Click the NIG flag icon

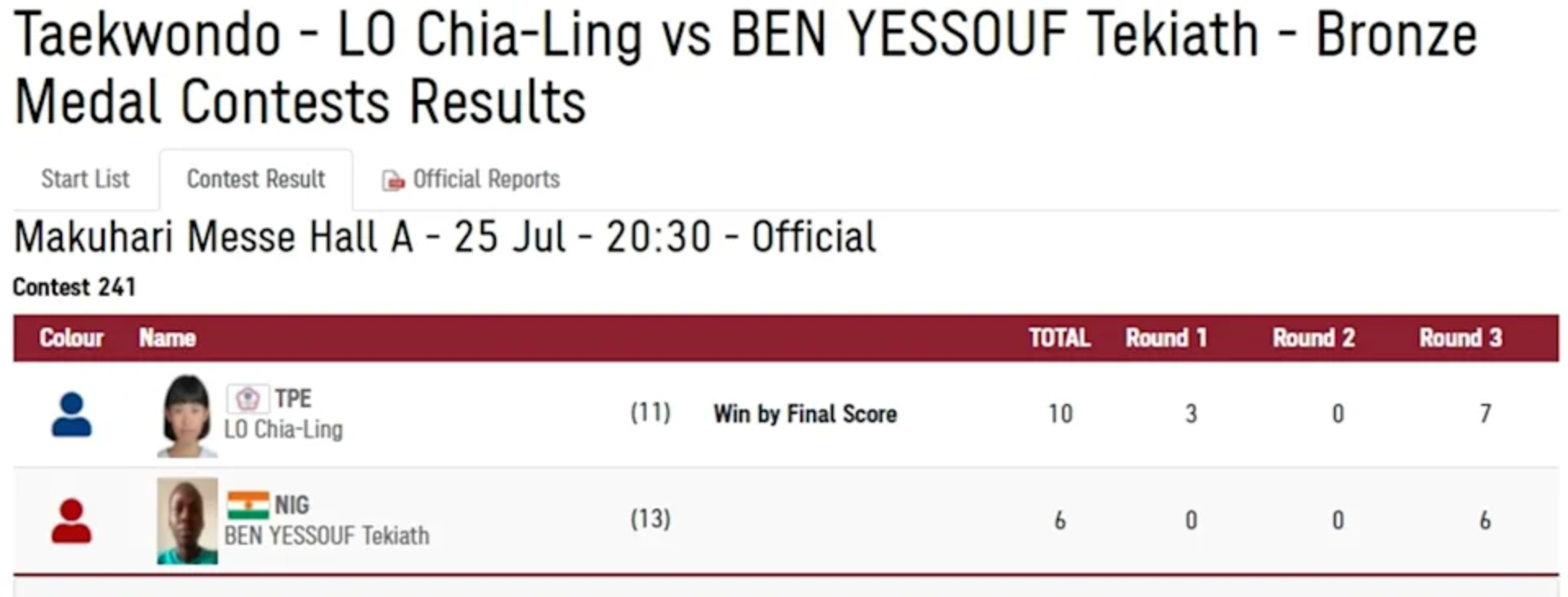point(247,505)
